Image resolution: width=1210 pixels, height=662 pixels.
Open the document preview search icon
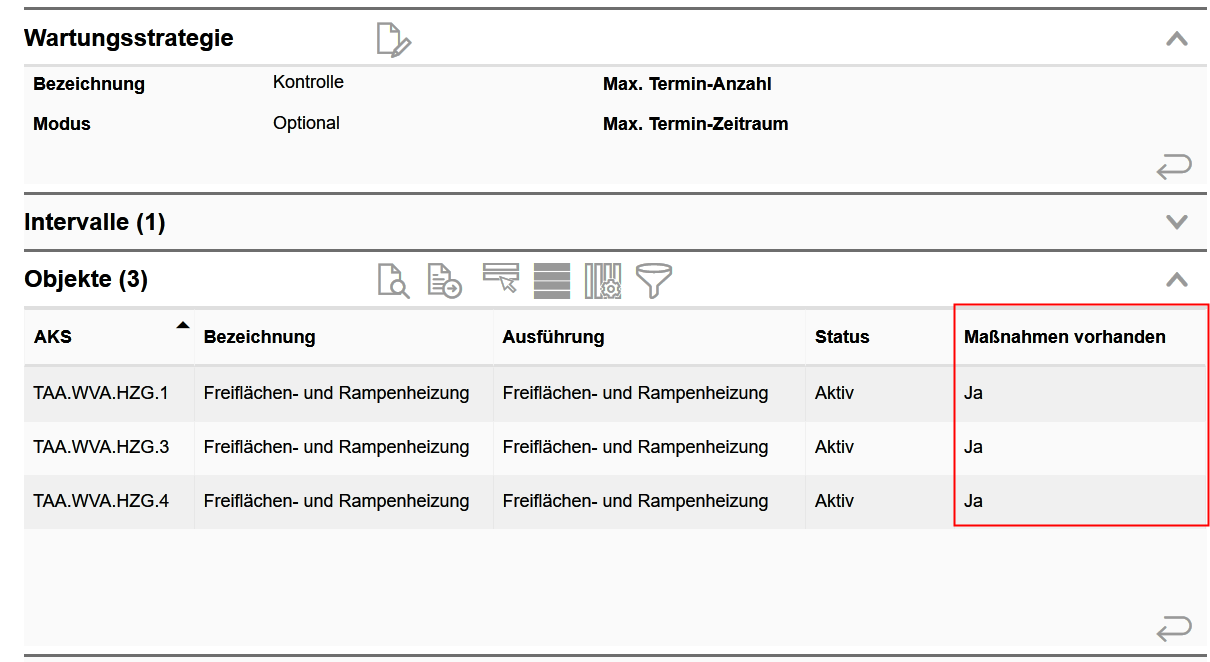pyautogui.click(x=394, y=281)
